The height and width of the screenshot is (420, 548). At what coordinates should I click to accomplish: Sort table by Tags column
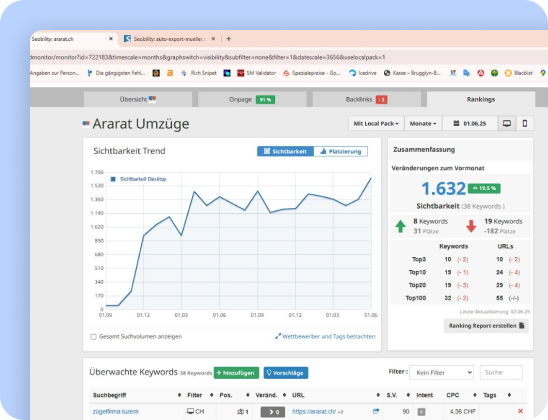(497, 395)
